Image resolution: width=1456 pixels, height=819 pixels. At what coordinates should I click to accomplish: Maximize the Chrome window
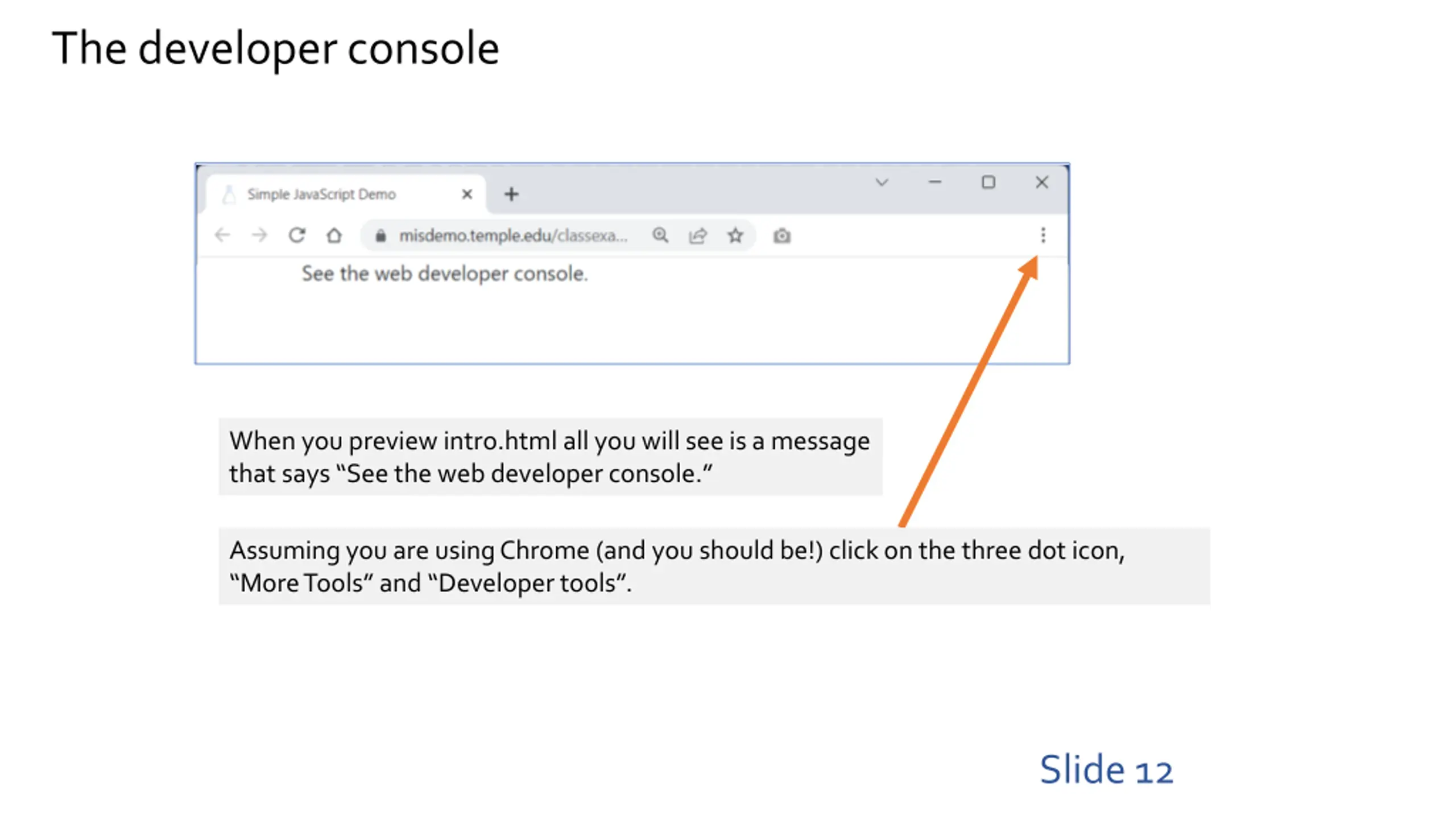tap(988, 182)
